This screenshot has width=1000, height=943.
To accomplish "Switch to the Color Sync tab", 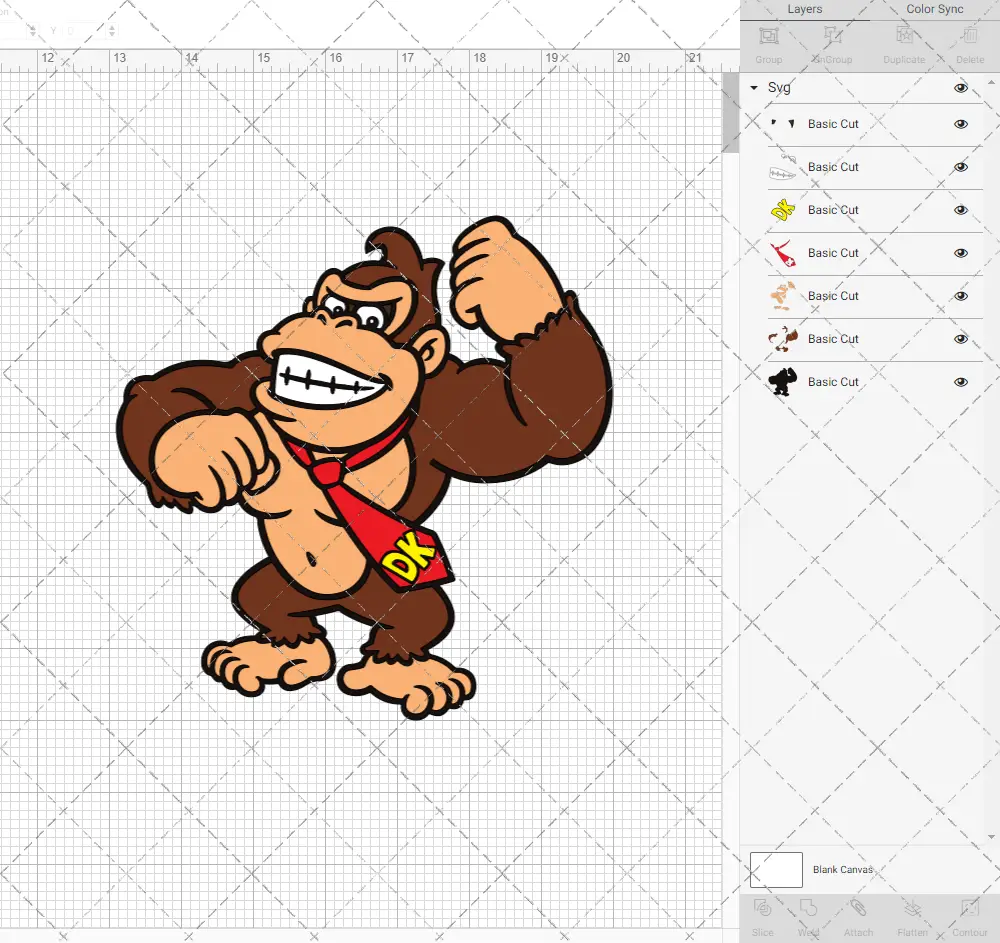I will click(x=934, y=10).
